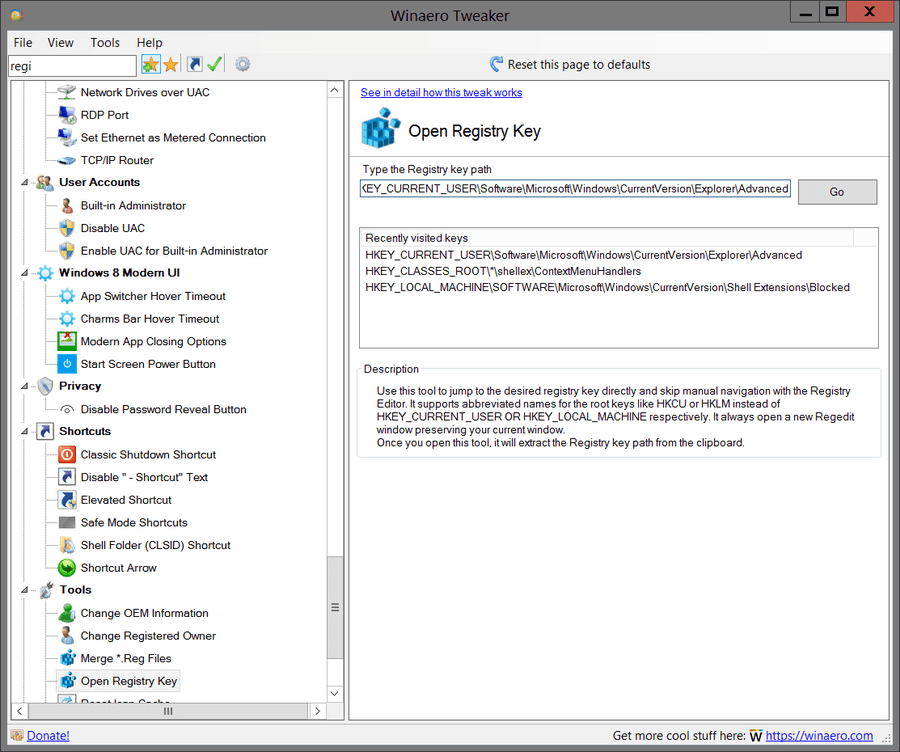
Task: Select recent key HKEY_CURRENT_USER ending in Explorer\Advanced
Action: click(584, 255)
